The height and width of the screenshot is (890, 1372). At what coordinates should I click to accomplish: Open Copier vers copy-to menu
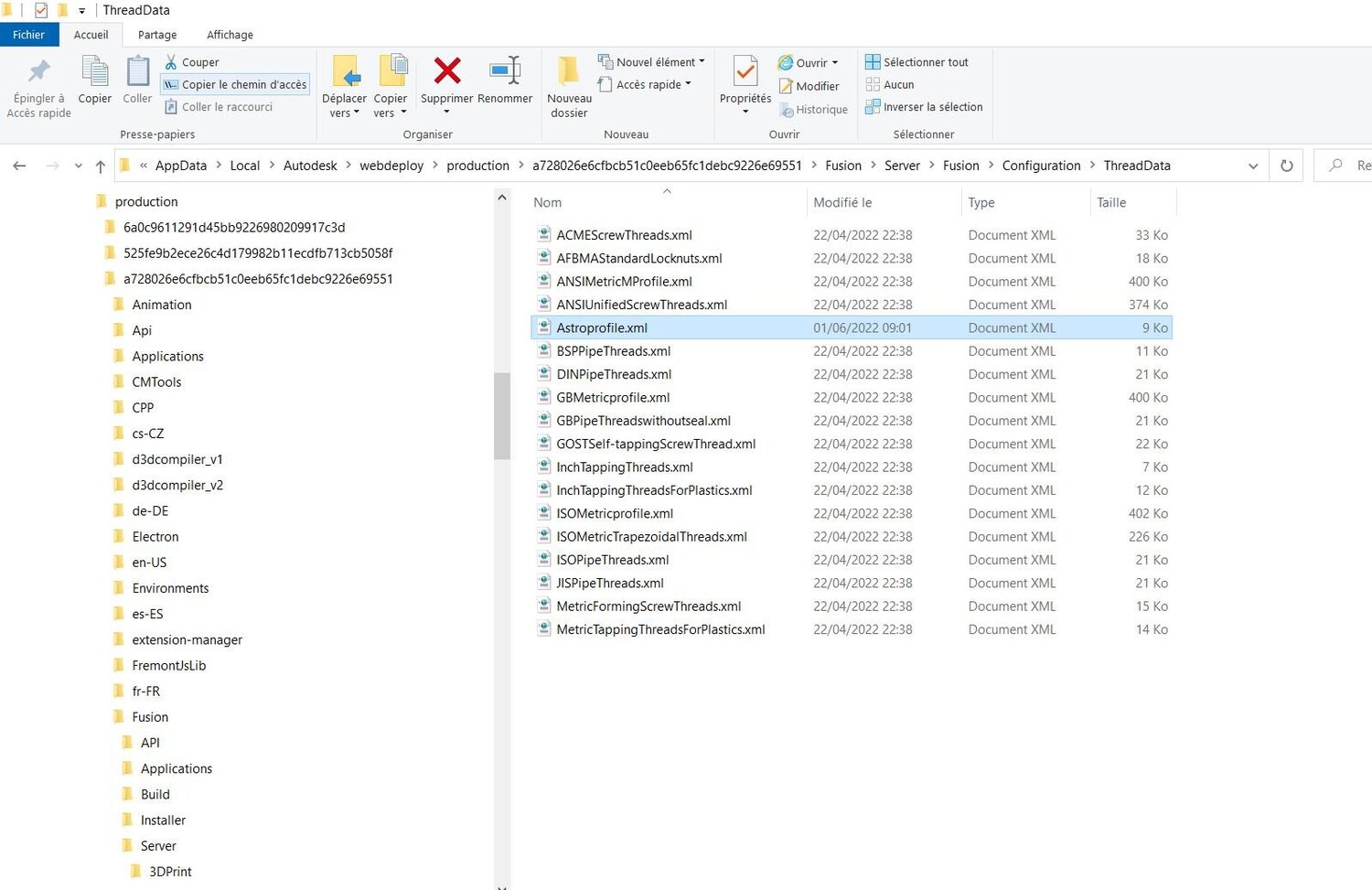coord(391,87)
